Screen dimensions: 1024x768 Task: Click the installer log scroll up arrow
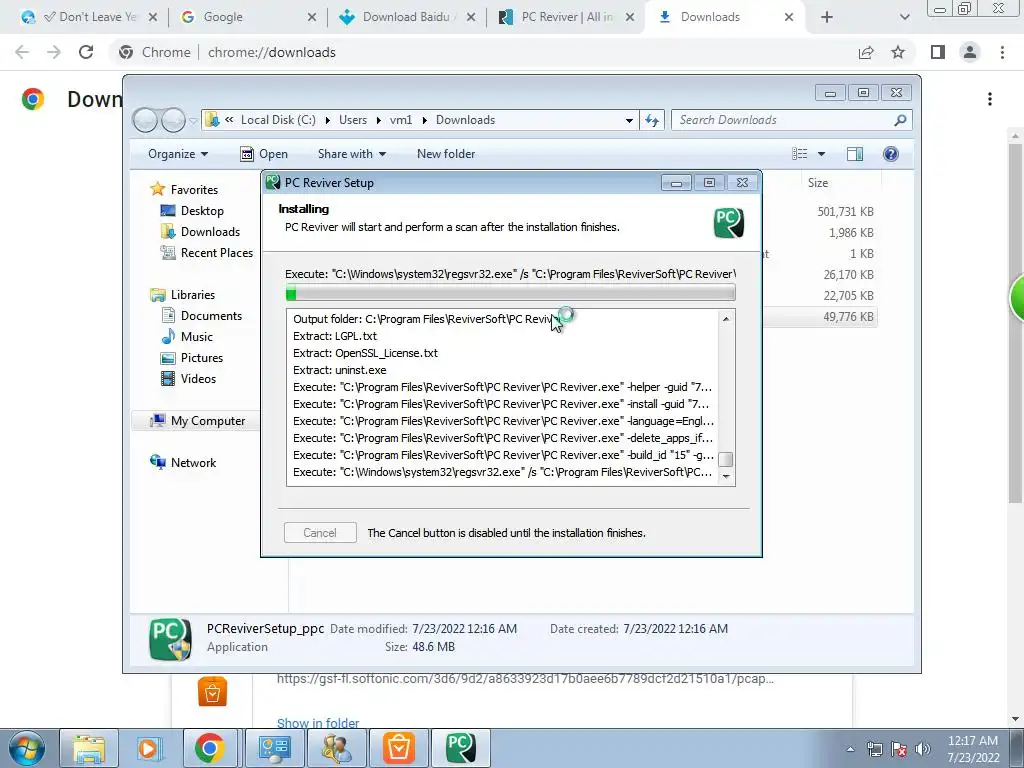726,319
